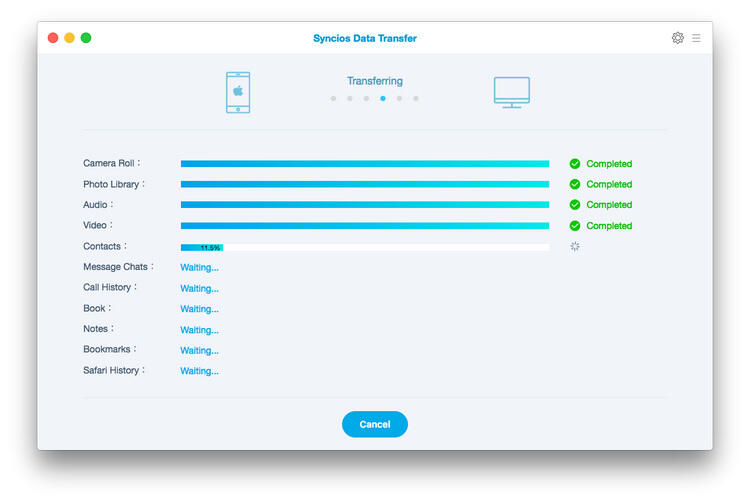
Task: Click the last step indicator dot
Action: [x=416, y=99]
